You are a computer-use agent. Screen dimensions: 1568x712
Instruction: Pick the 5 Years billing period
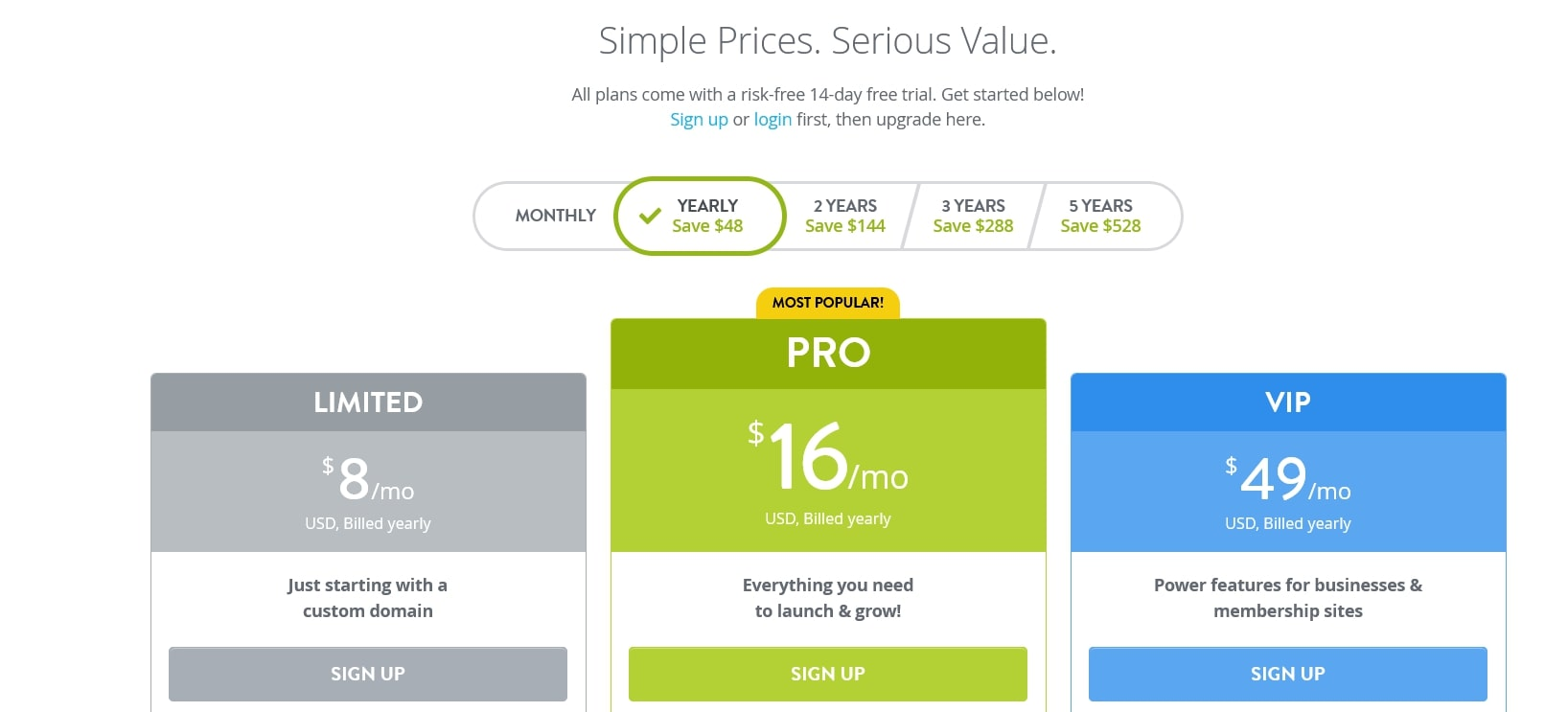pos(1100,216)
